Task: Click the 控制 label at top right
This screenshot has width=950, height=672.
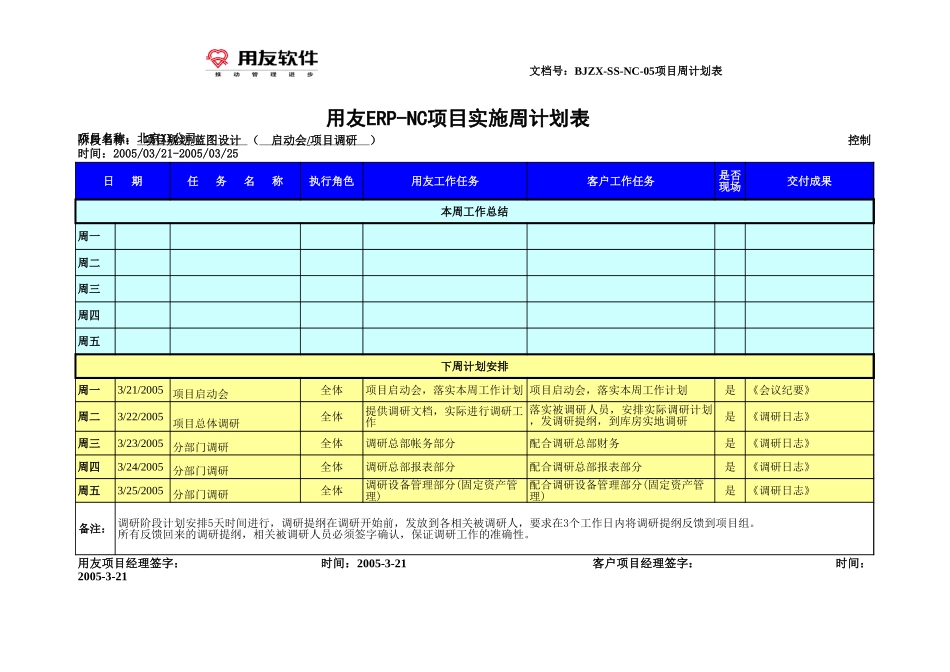Action: click(x=859, y=140)
